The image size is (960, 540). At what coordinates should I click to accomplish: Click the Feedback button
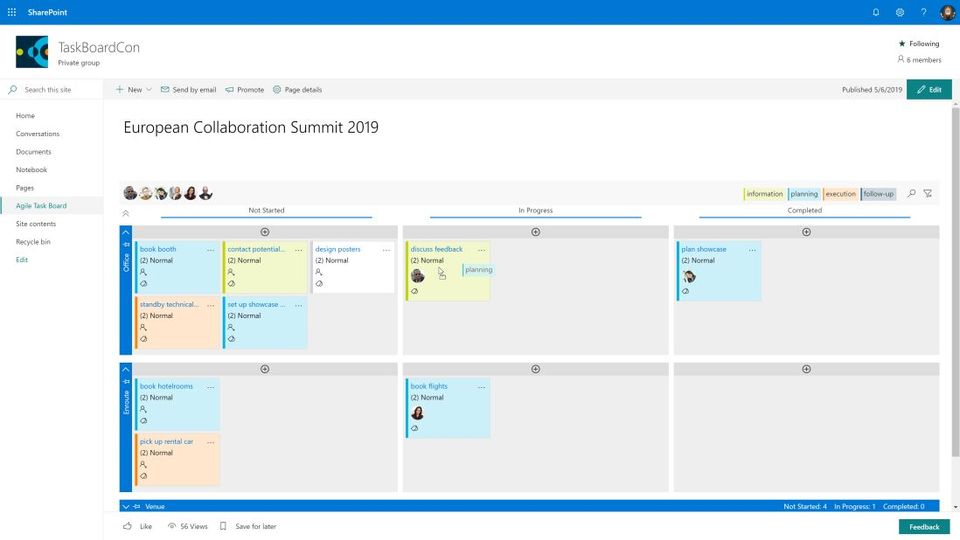click(924, 527)
